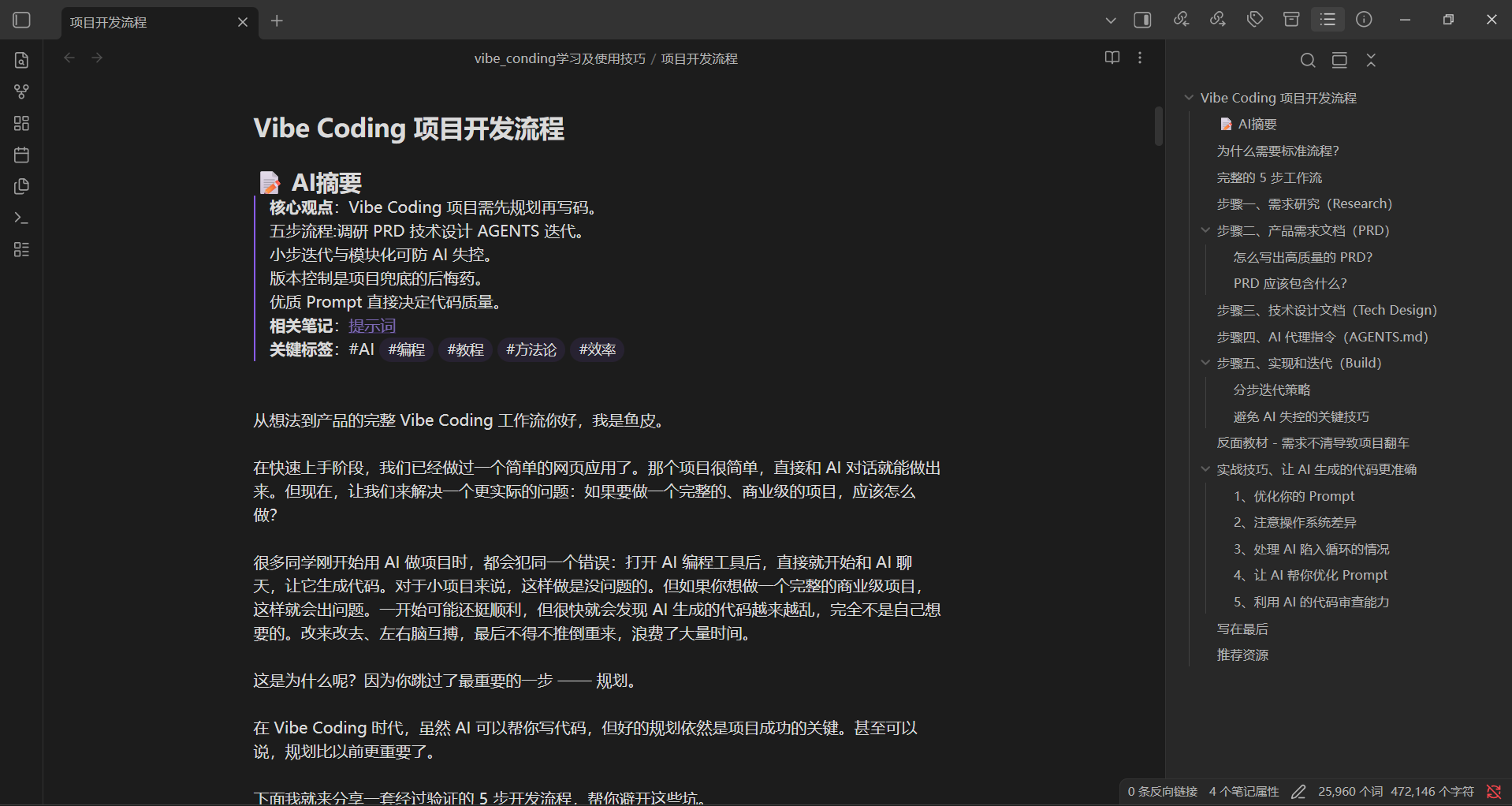Toggle the right sidebar panel
The width and height of the screenshot is (1512, 806).
pyautogui.click(x=1142, y=20)
